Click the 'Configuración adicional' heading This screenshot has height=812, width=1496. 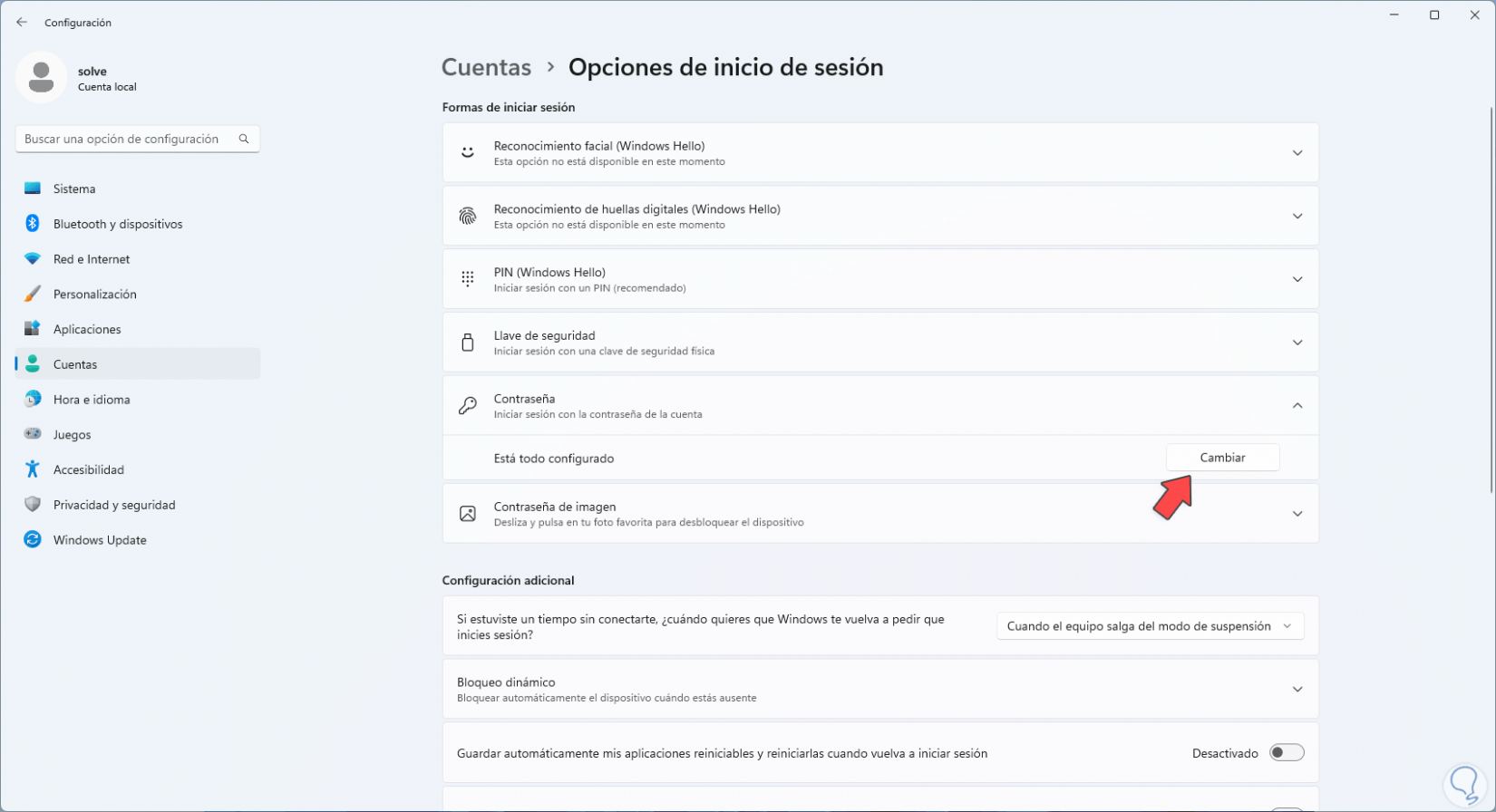click(508, 580)
